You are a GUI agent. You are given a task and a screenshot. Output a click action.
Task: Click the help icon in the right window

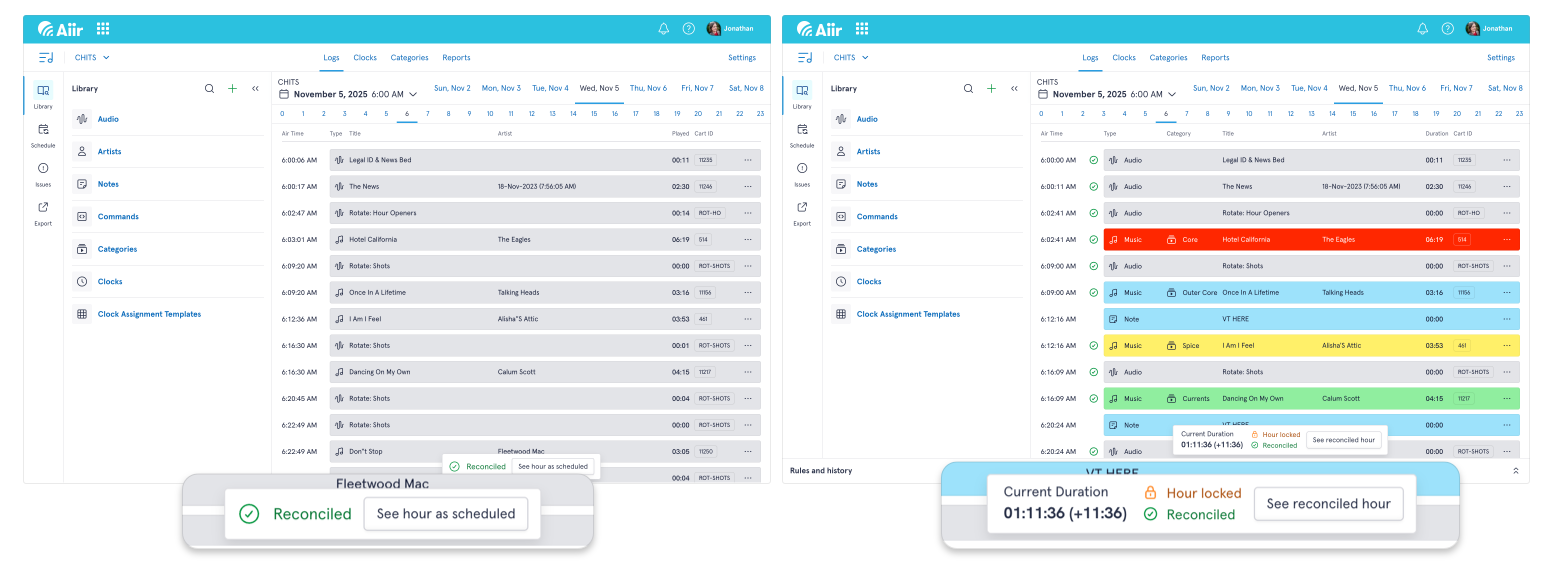(1447, 29)
